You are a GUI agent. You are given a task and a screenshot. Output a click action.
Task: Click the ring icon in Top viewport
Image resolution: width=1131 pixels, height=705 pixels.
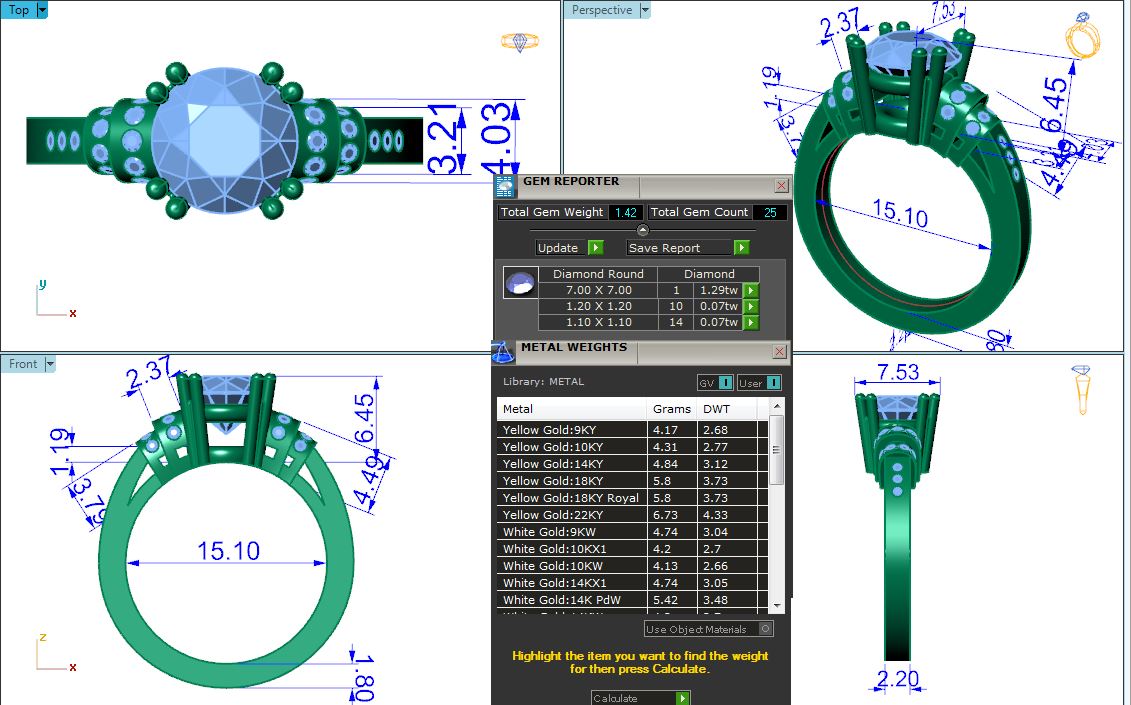click(519, 42)
